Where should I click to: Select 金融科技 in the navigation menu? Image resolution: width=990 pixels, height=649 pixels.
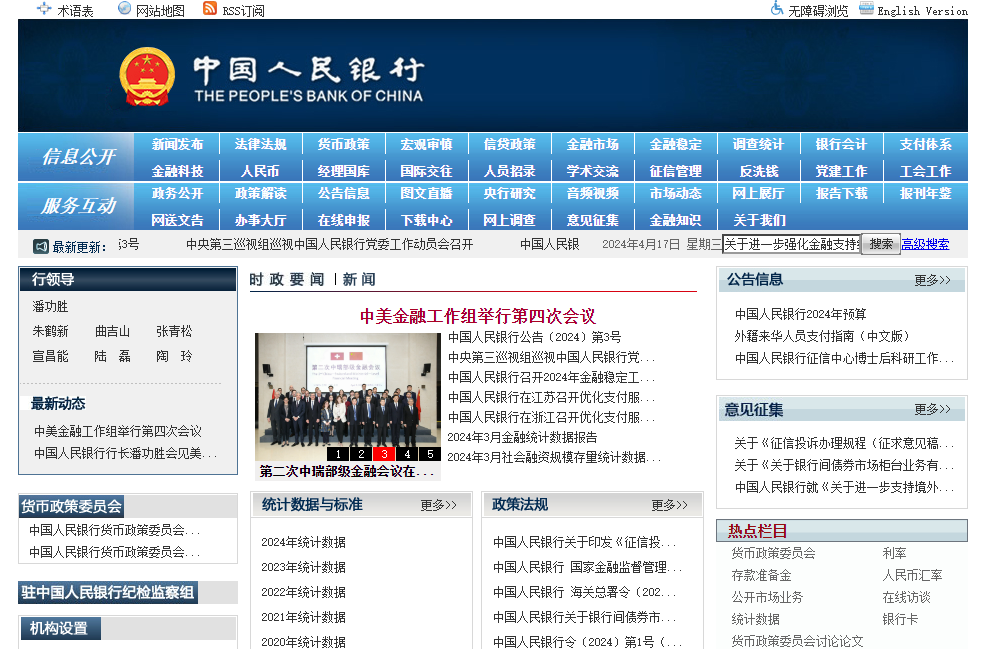178,170
